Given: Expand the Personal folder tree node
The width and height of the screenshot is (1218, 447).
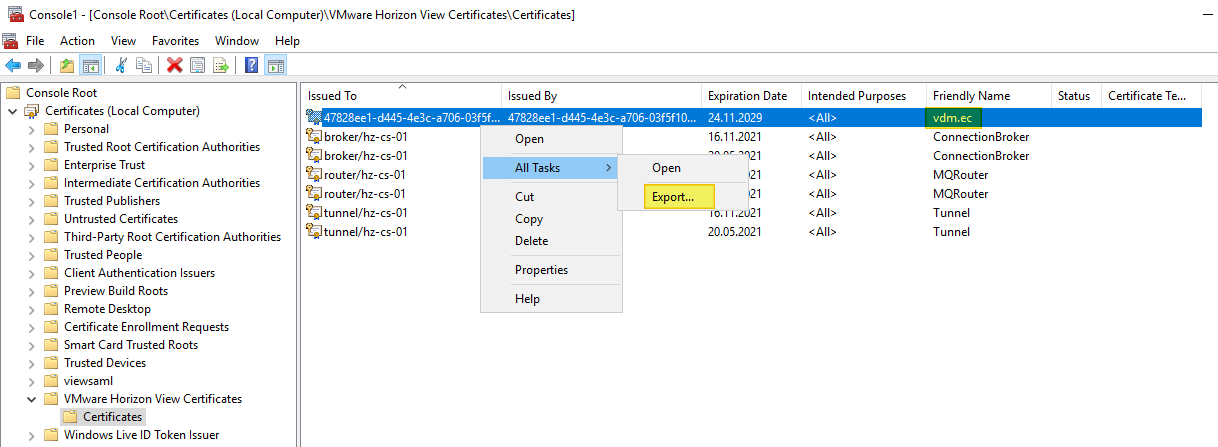Looking at the screenshot, I should click(31, 129).
